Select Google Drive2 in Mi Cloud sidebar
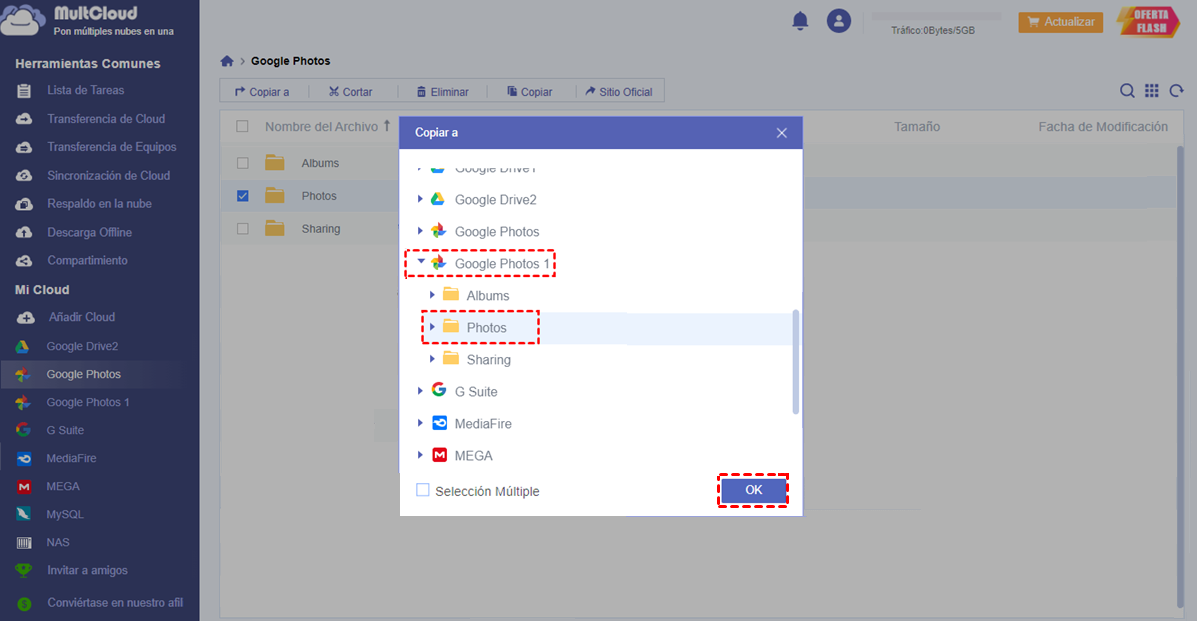This screenshot has width=1197, height=621. 82,346
